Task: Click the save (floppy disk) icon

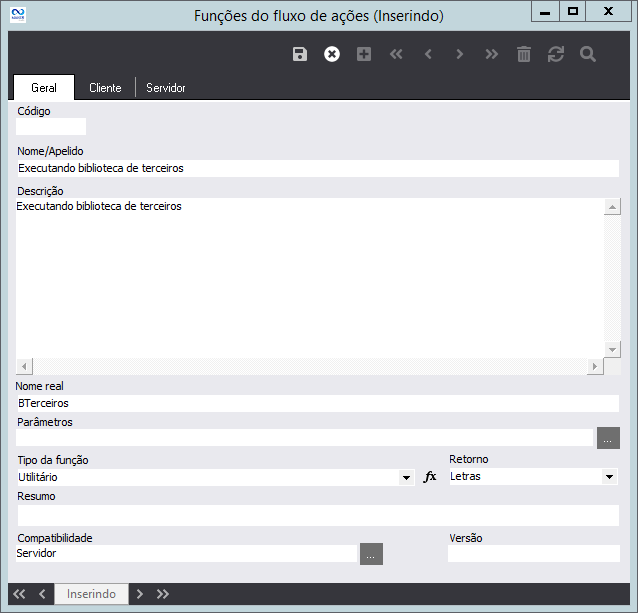Action: point(300,54)
